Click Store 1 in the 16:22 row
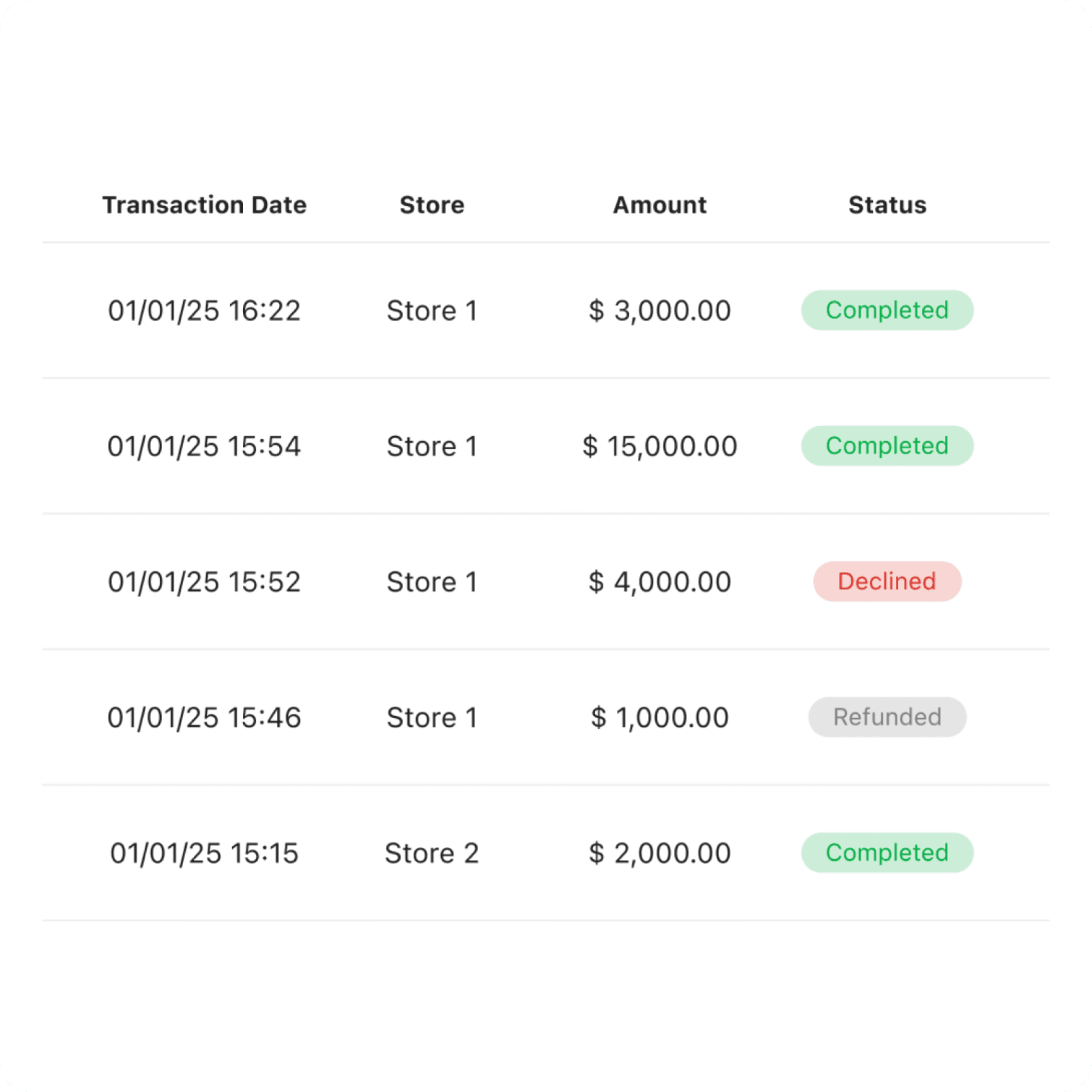 coord(432,310)
